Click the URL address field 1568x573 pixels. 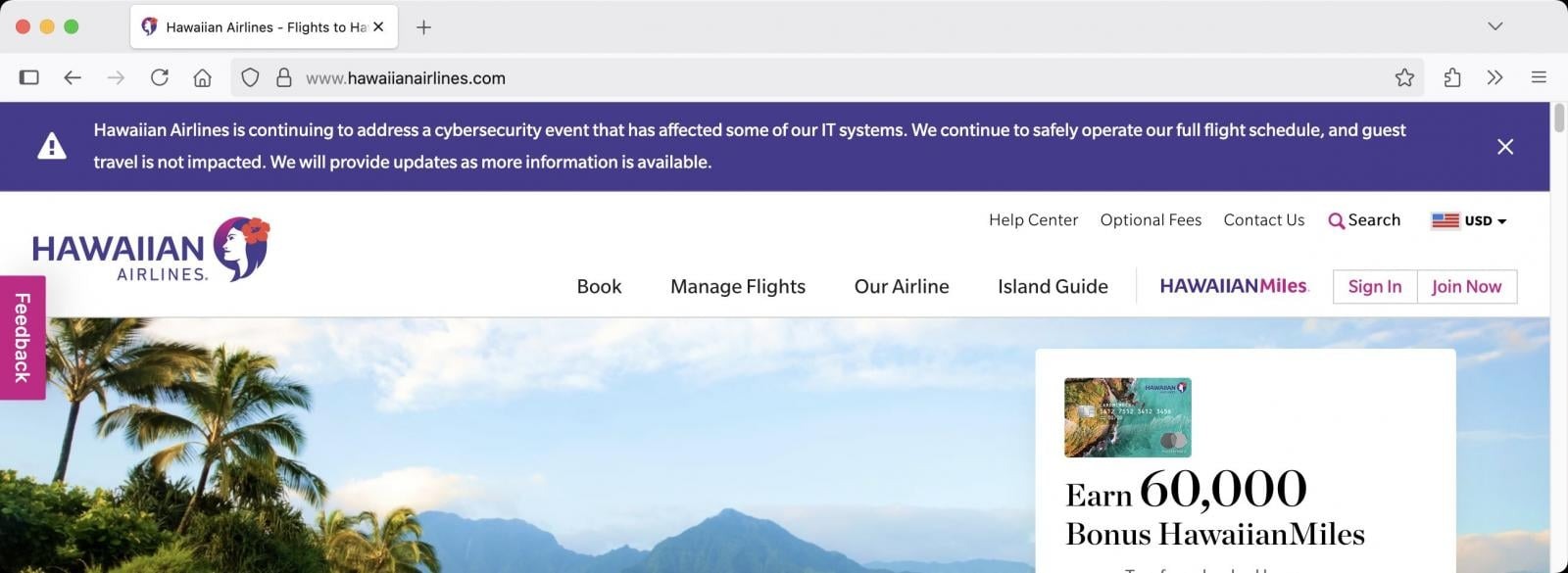coord(784,78)
